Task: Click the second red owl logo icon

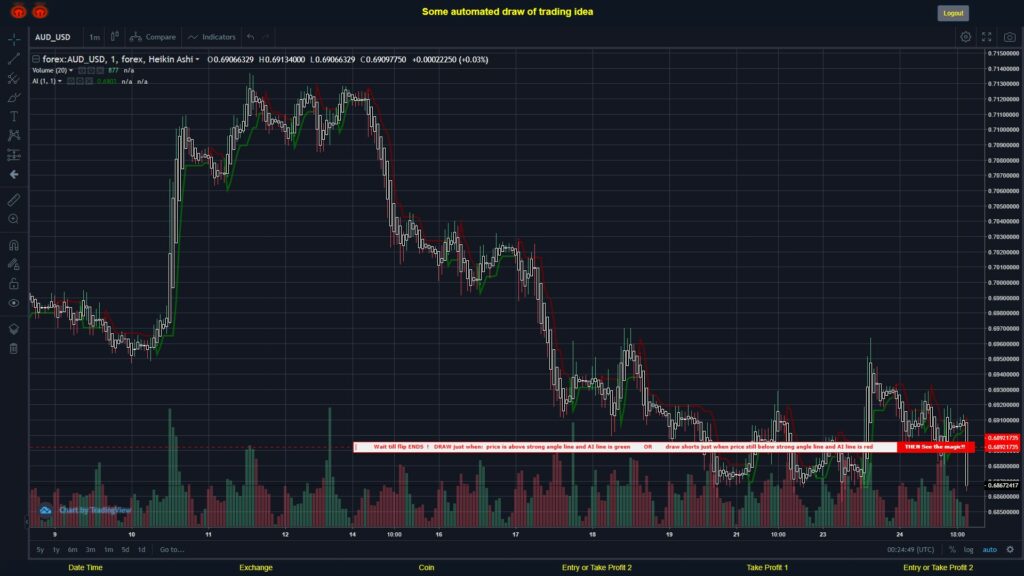Action: (x=40, y=11)
